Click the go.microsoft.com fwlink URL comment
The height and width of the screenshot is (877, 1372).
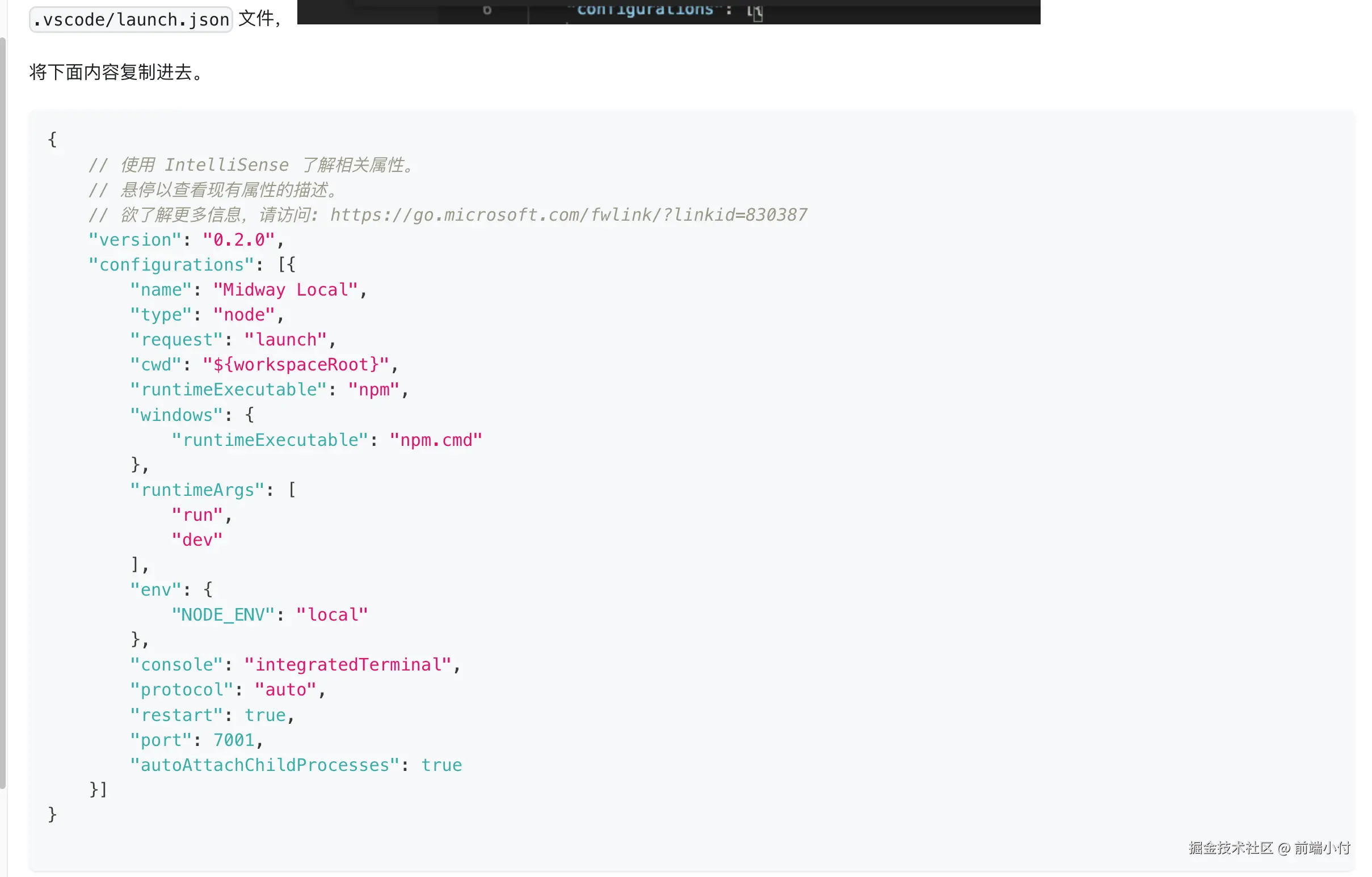[x=568, y=214]
